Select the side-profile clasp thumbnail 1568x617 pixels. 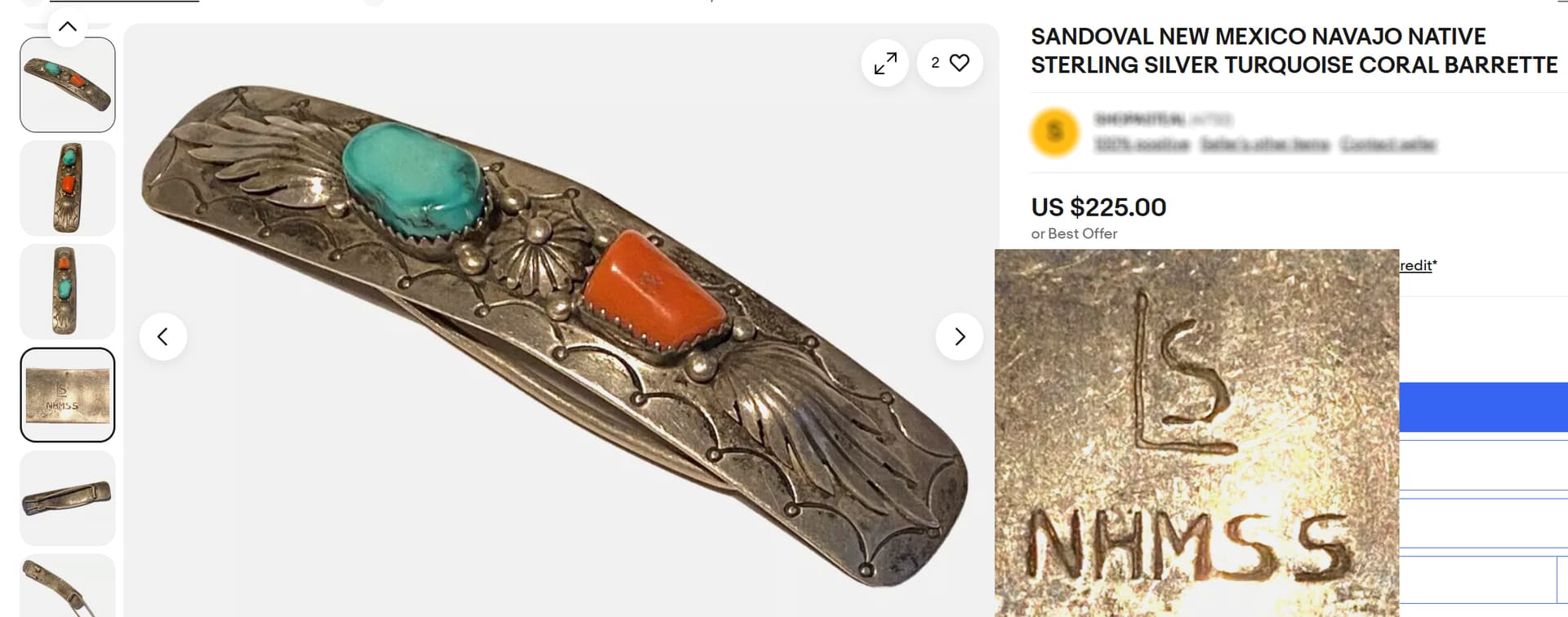[x=68, y=498]
